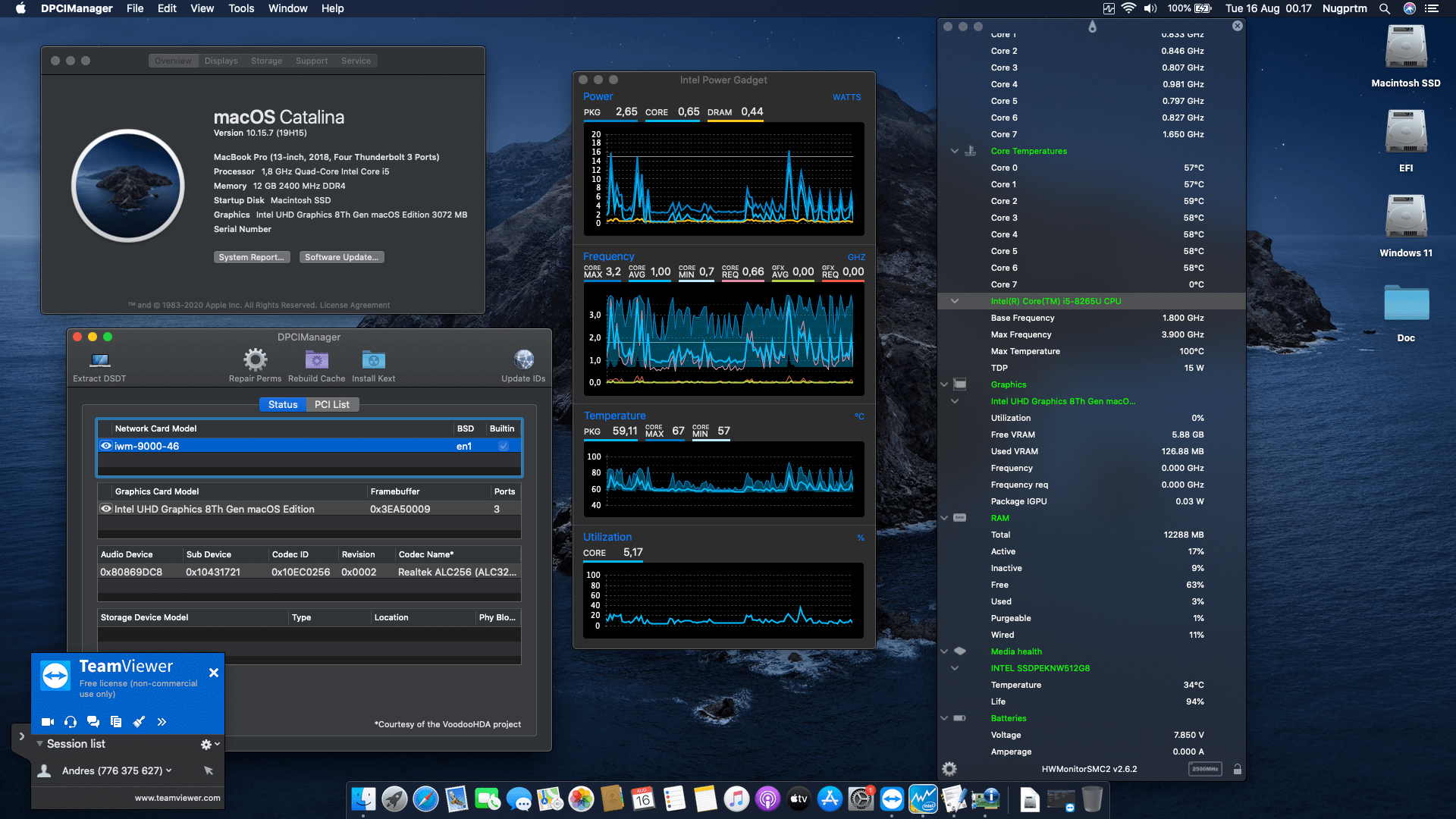
Task: Click 2500MHz toggle in HWMonitor footer
Action: pyautogui.click(x=1204, y=769)
